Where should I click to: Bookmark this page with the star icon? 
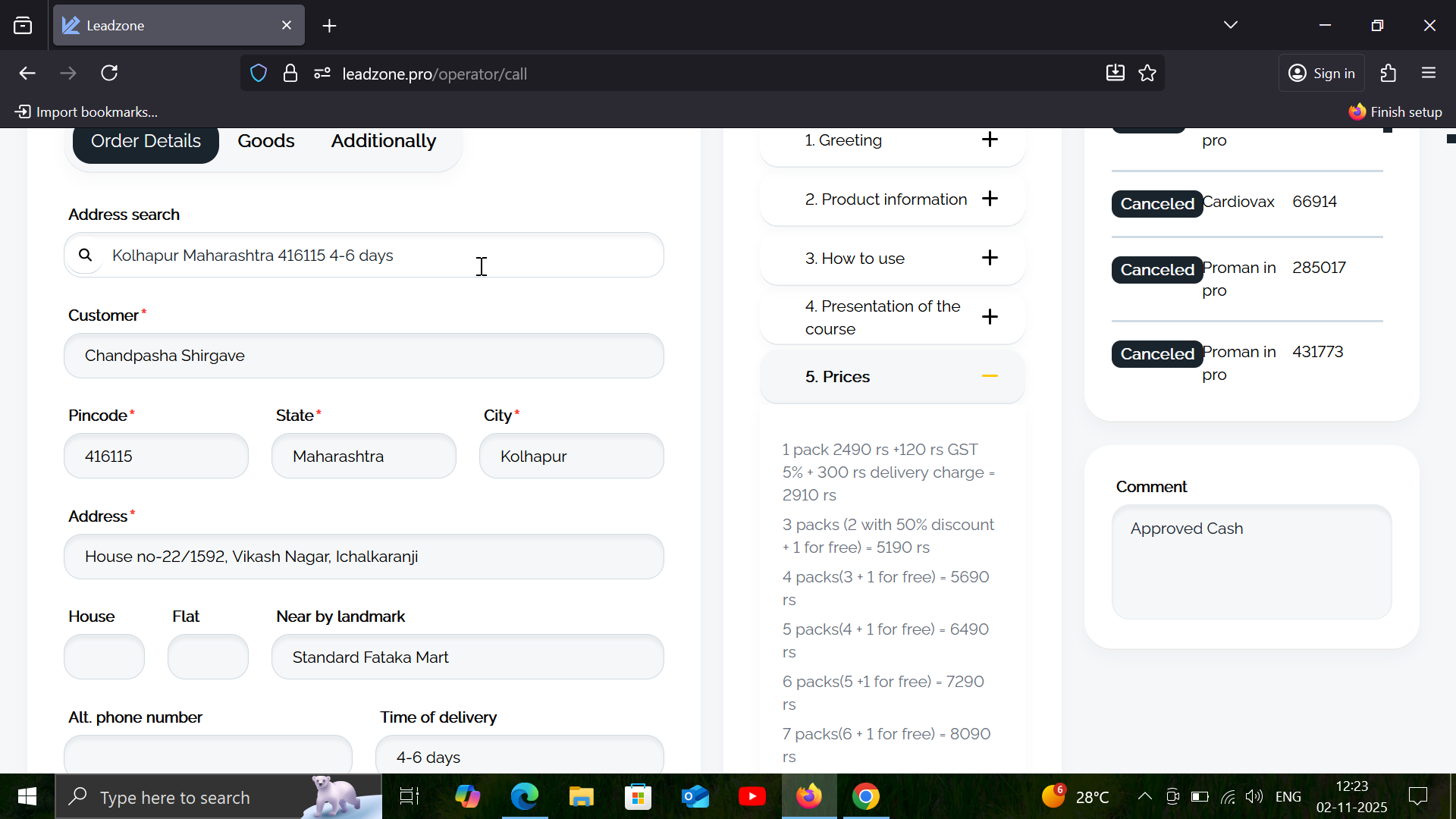pos(1147,74)
